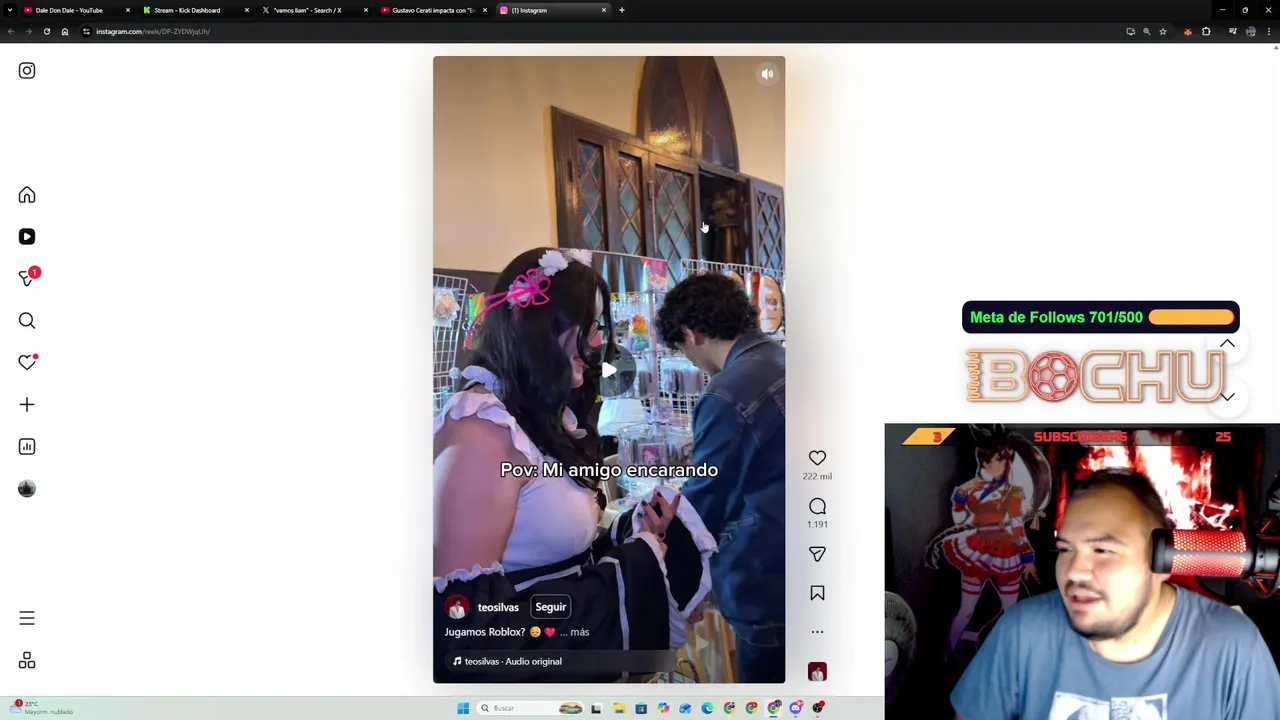Open File Explorer from the taskbar

(x=619, y=708)
